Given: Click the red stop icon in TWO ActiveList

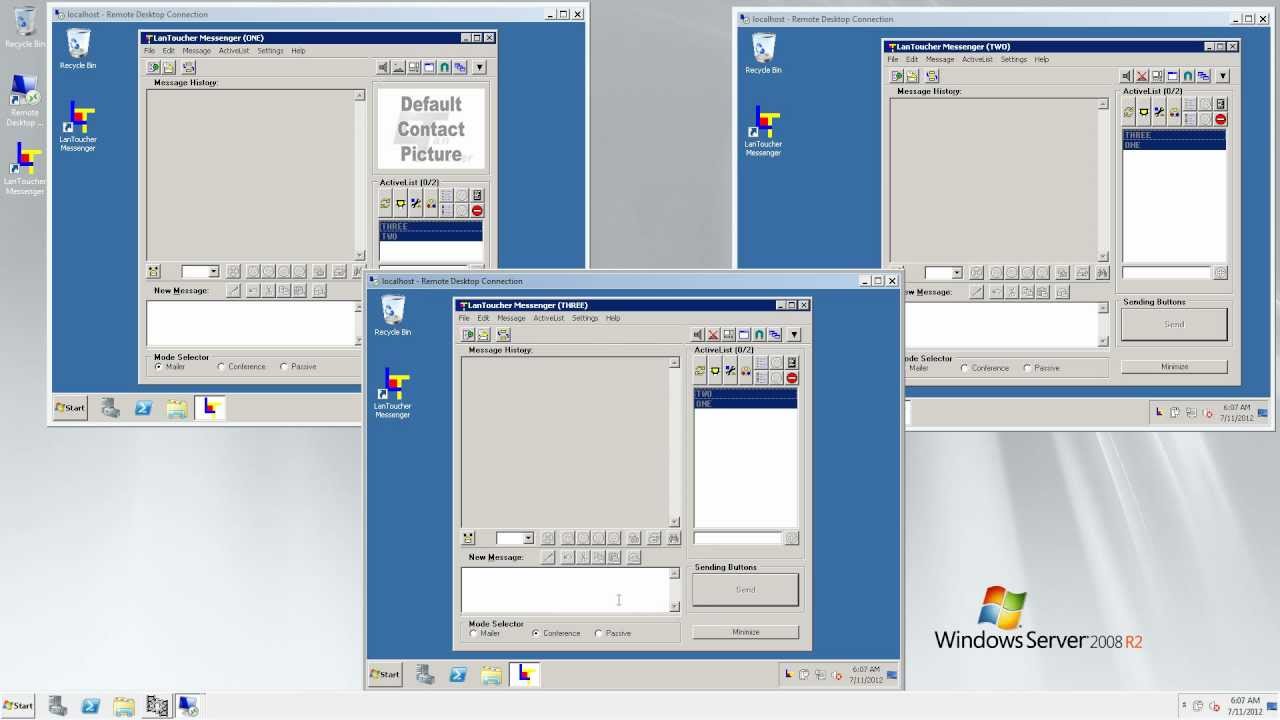Looking at the screenshot, I should click(x=1220, y=119).
